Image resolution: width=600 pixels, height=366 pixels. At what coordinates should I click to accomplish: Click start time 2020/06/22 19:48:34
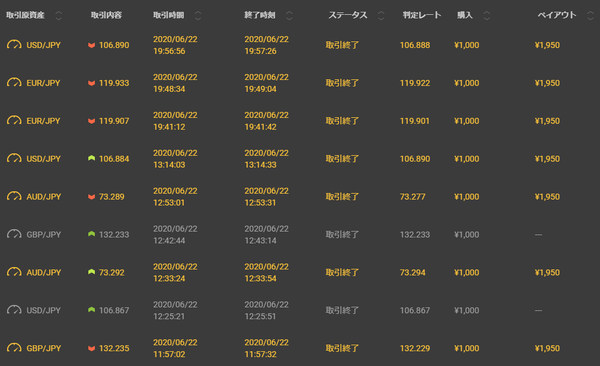[x=175, y=83]
